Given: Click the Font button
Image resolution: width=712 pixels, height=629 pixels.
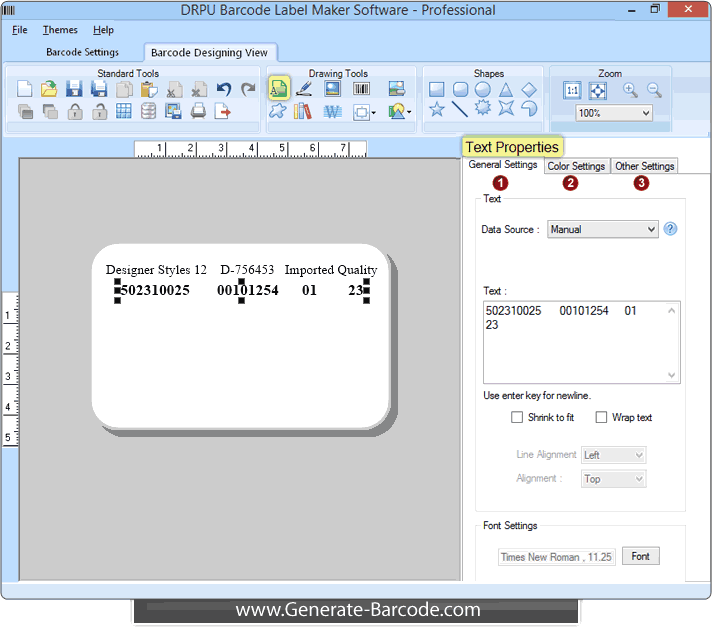Looking at the screenshot, I should pyautogui.click(x=640, y=556).
